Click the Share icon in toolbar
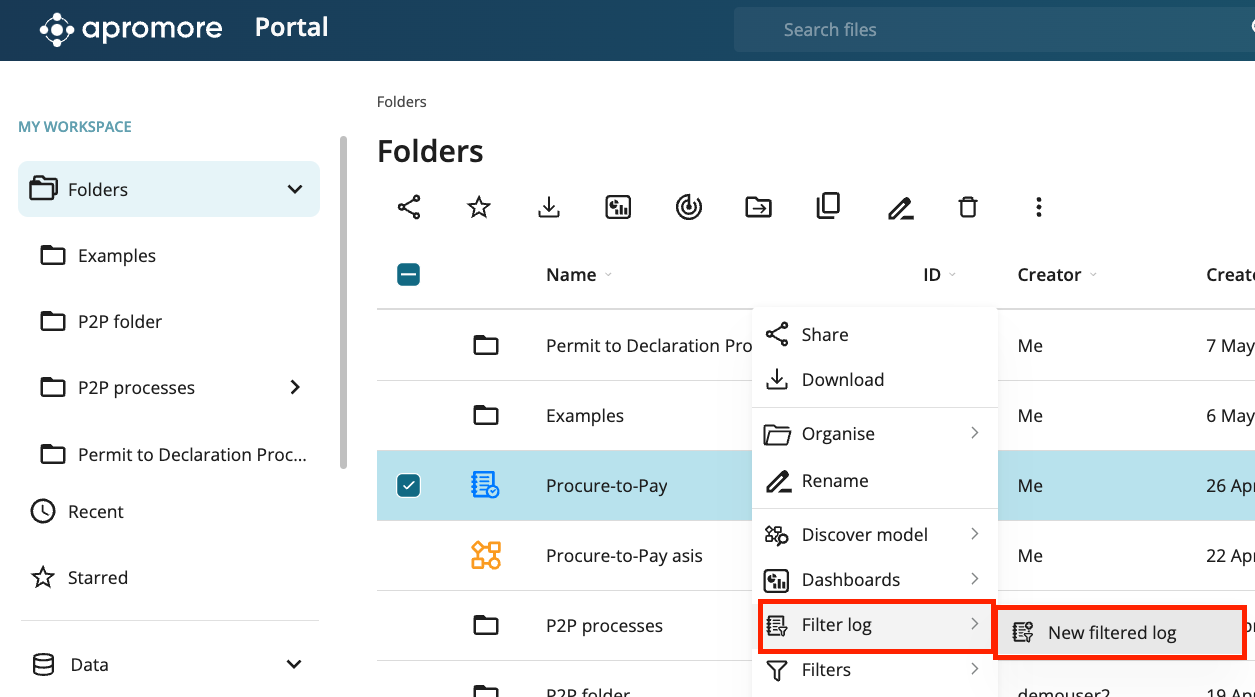1255x697 pixels. (x=409, y=207)
